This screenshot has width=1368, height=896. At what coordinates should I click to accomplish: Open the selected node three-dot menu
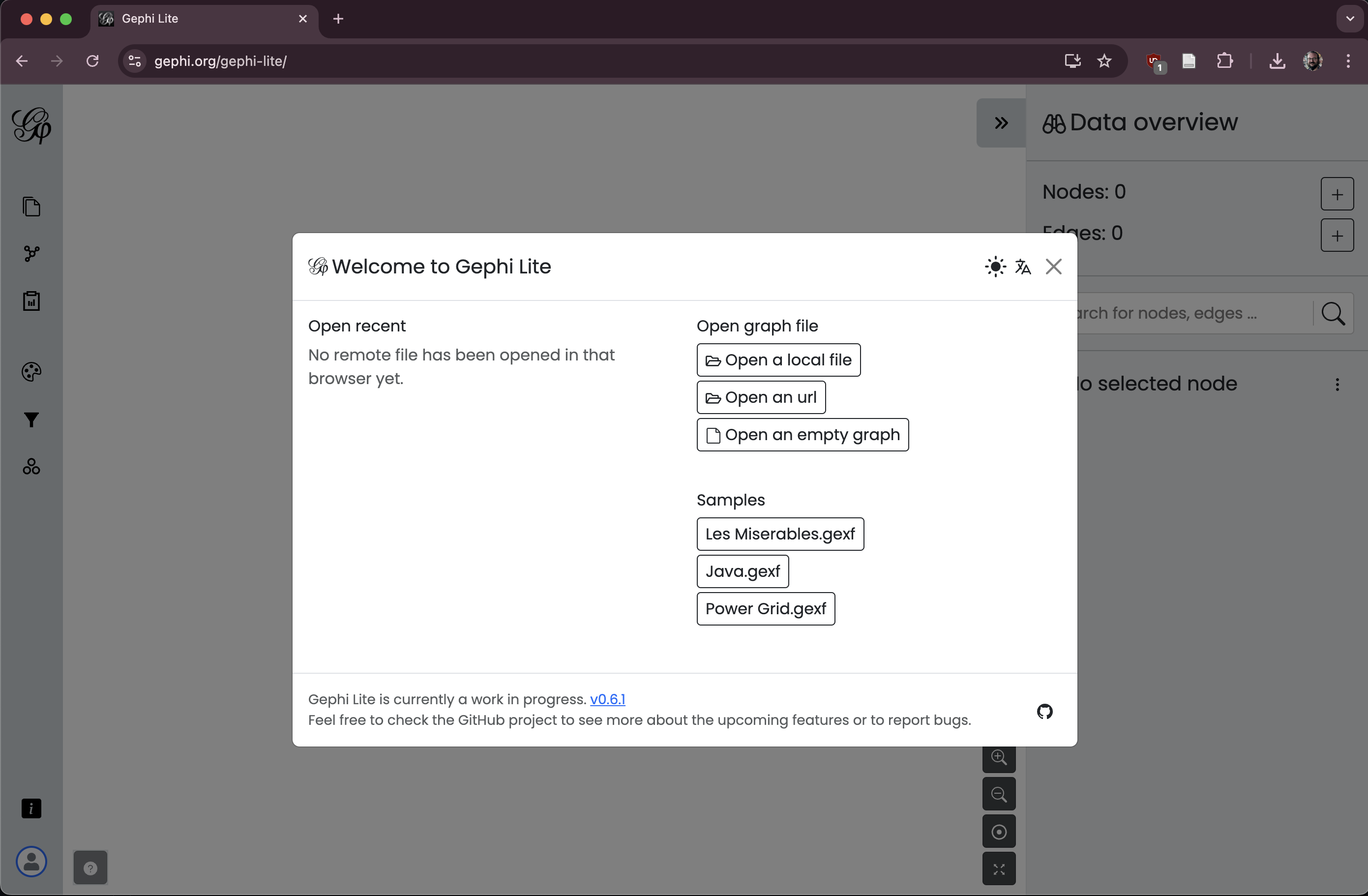click(1338, 385)
